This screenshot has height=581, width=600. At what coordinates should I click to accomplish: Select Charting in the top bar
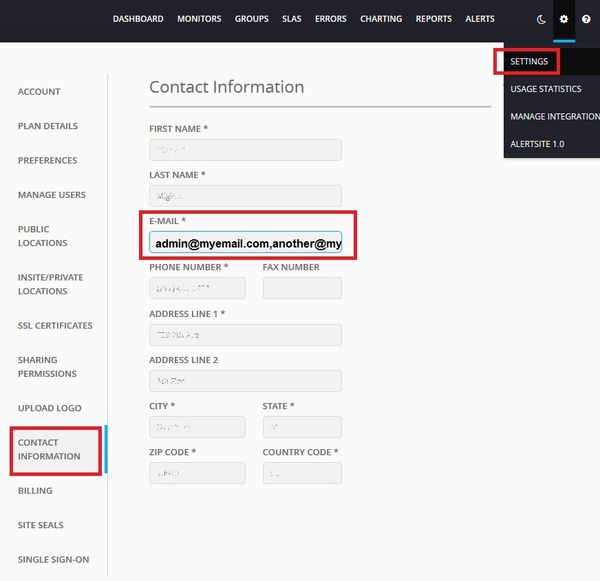pos(380,19)
